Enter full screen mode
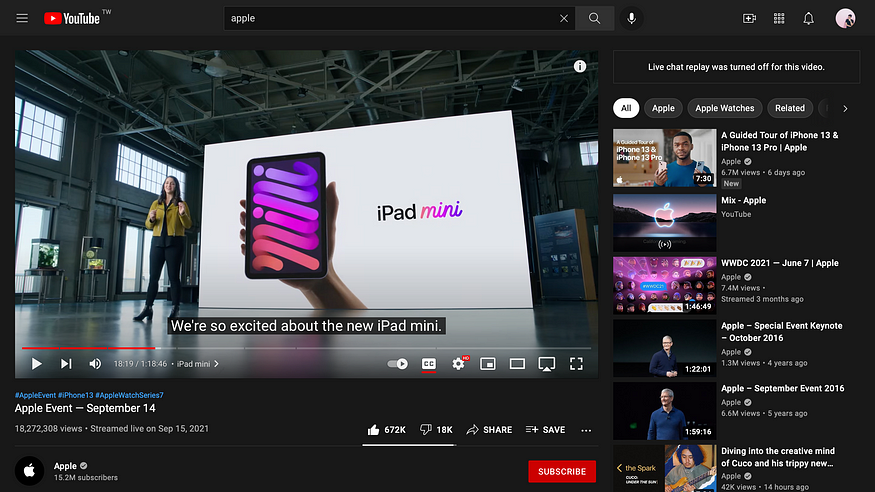The height and width of the screenshot is (492, 875). [x=576, y=364]
